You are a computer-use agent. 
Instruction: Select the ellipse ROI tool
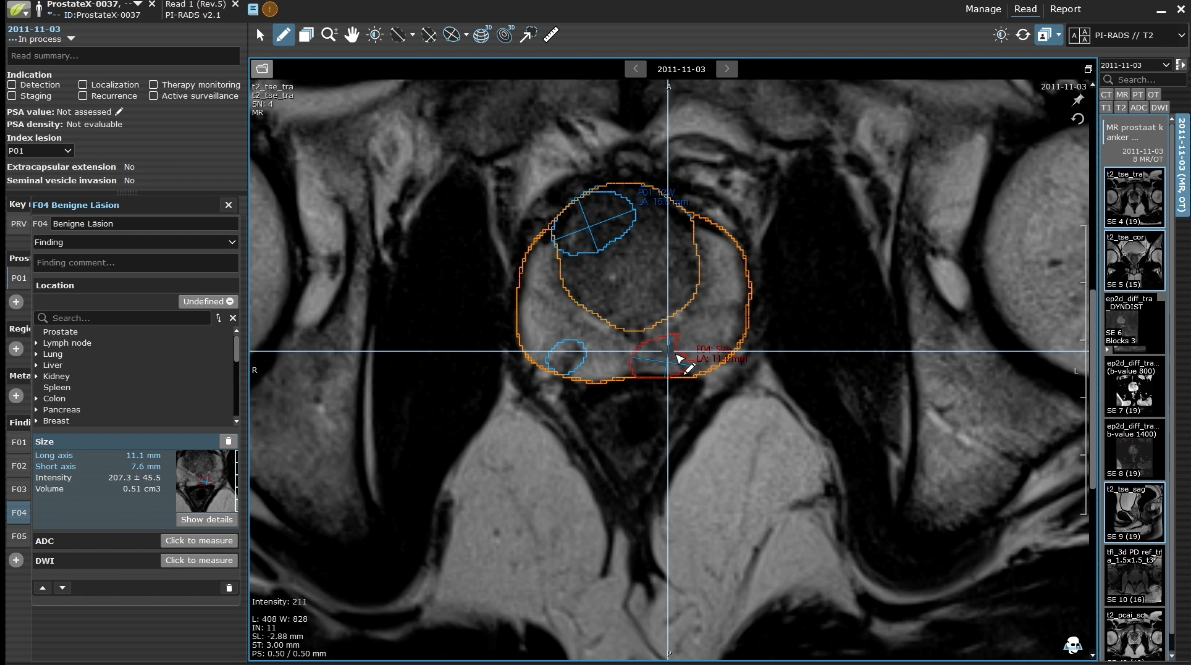coord(451,35)
